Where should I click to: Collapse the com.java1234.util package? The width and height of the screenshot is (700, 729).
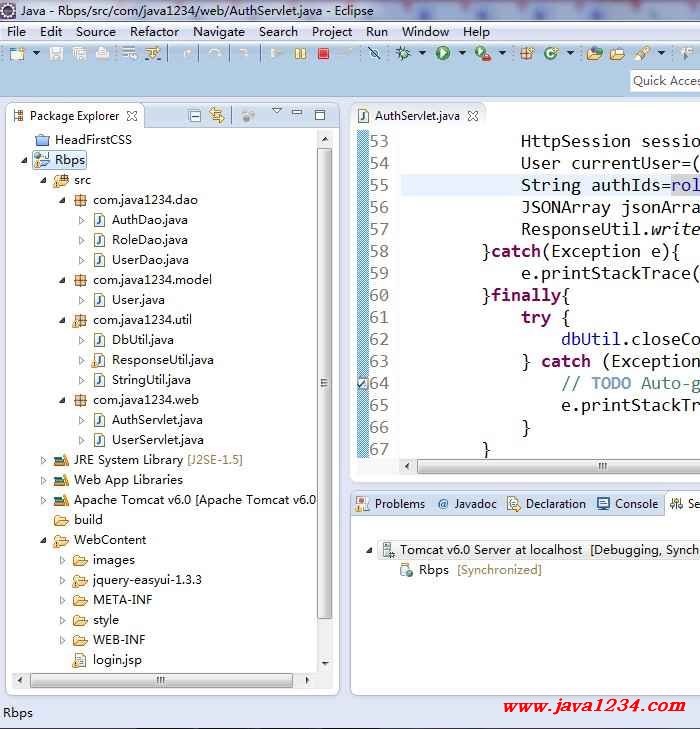click(x=62, y=320)
